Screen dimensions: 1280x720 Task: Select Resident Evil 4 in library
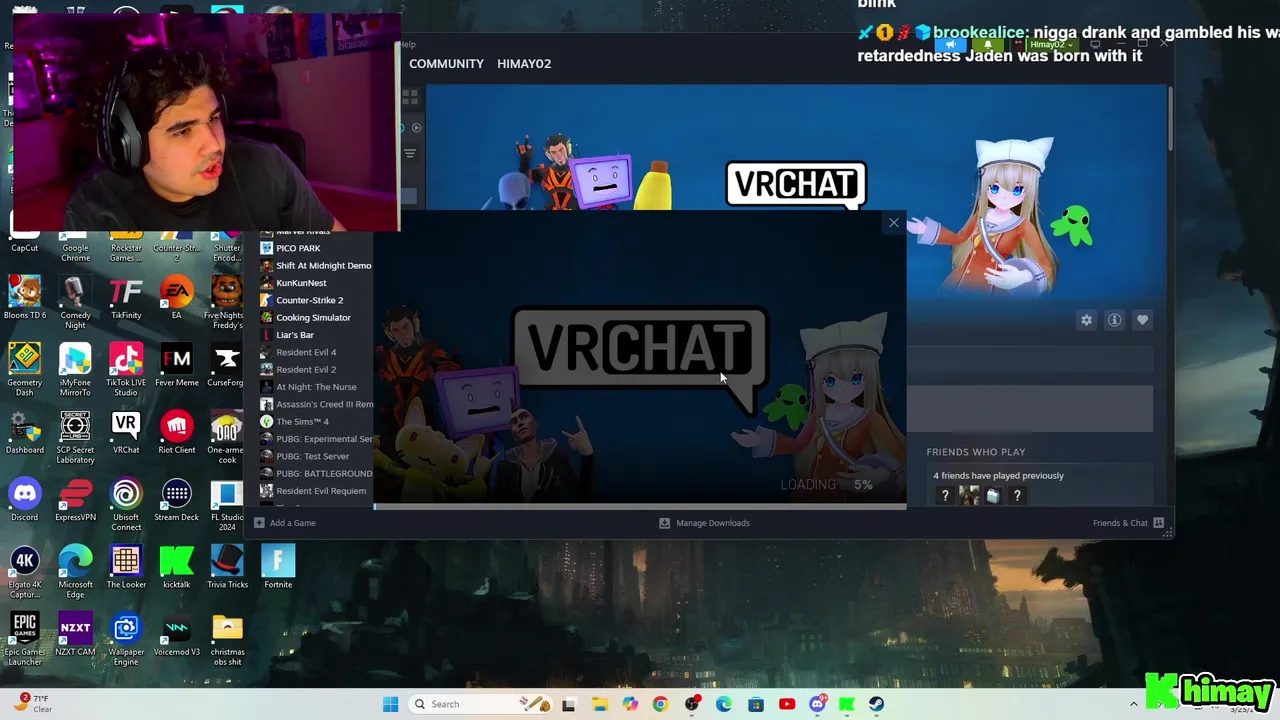(x=298, y=352)
